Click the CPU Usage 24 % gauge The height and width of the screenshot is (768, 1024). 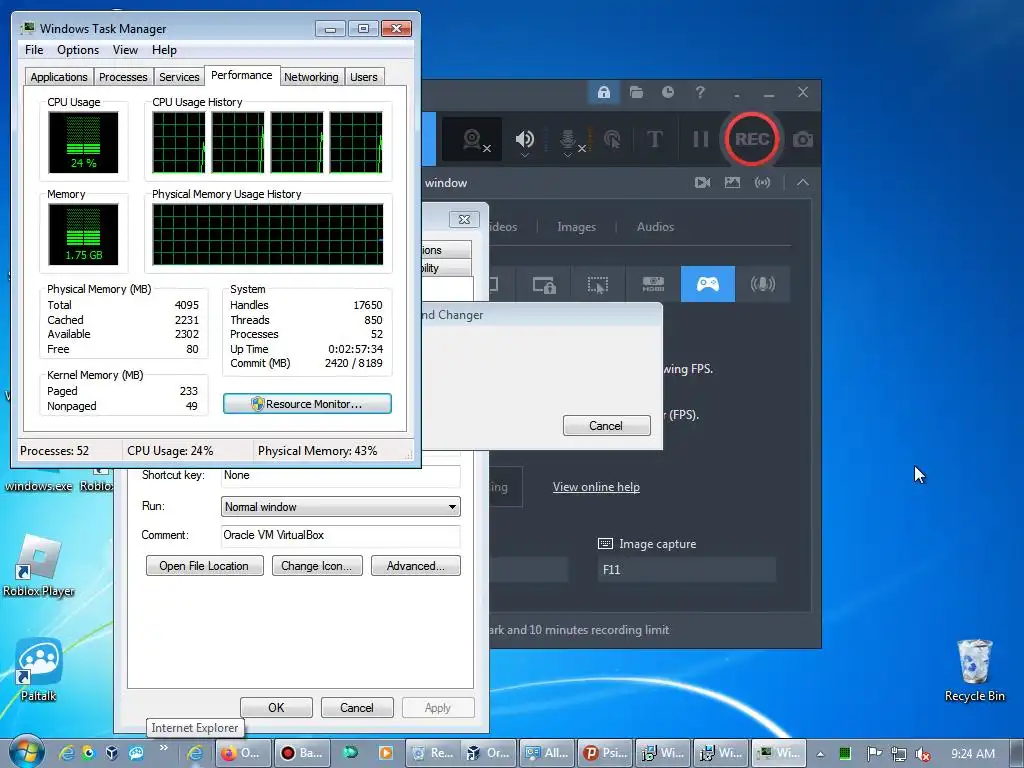tap(83, 142)
